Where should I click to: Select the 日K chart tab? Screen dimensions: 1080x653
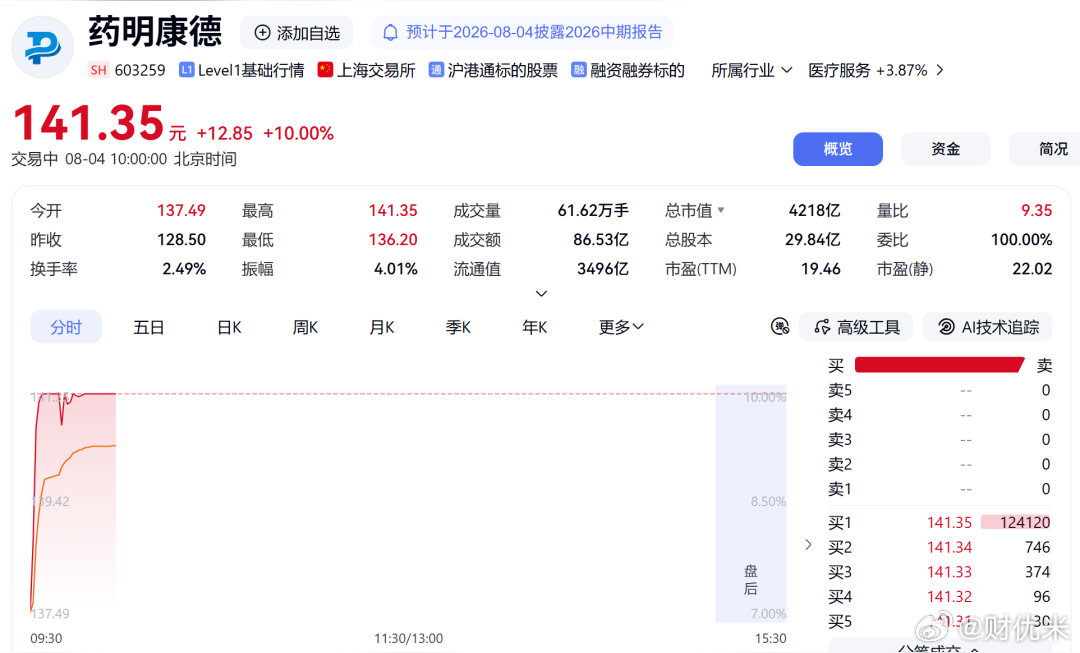(x=229, y=327)
